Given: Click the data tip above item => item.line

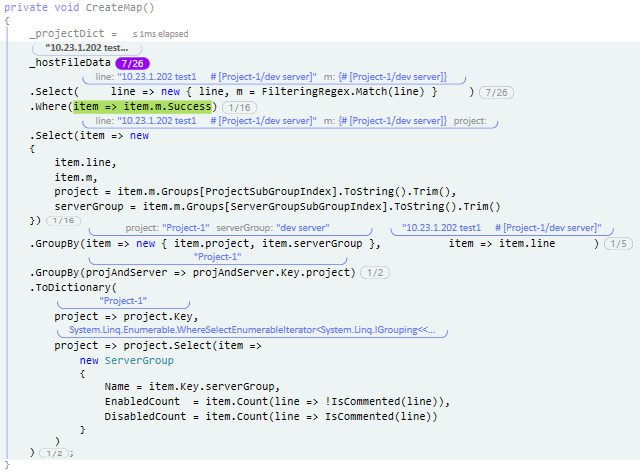Looking at the screenshot, I should tap(502, 228).
